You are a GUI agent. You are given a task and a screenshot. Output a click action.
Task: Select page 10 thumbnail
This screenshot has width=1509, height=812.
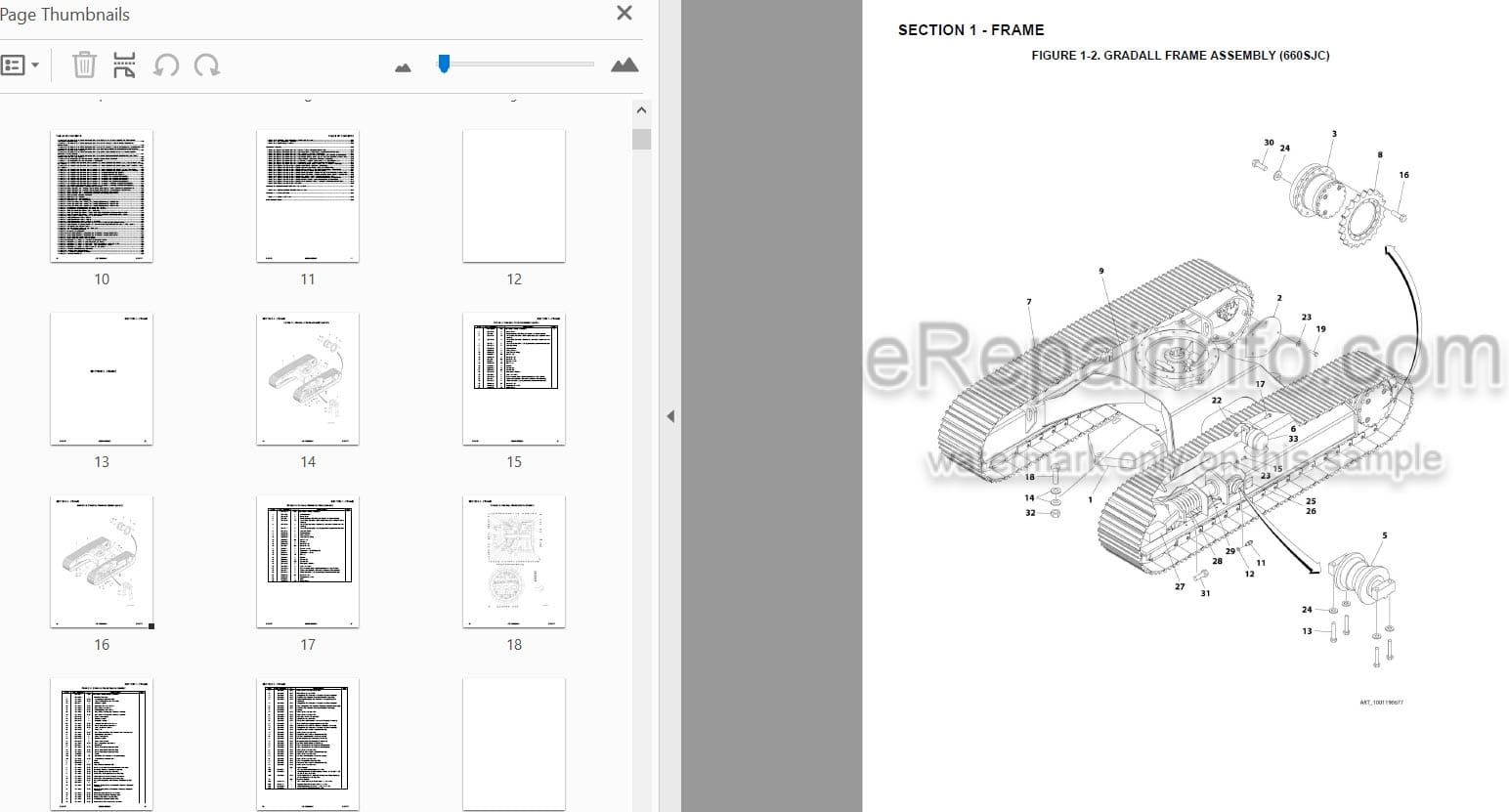[102, 196]
